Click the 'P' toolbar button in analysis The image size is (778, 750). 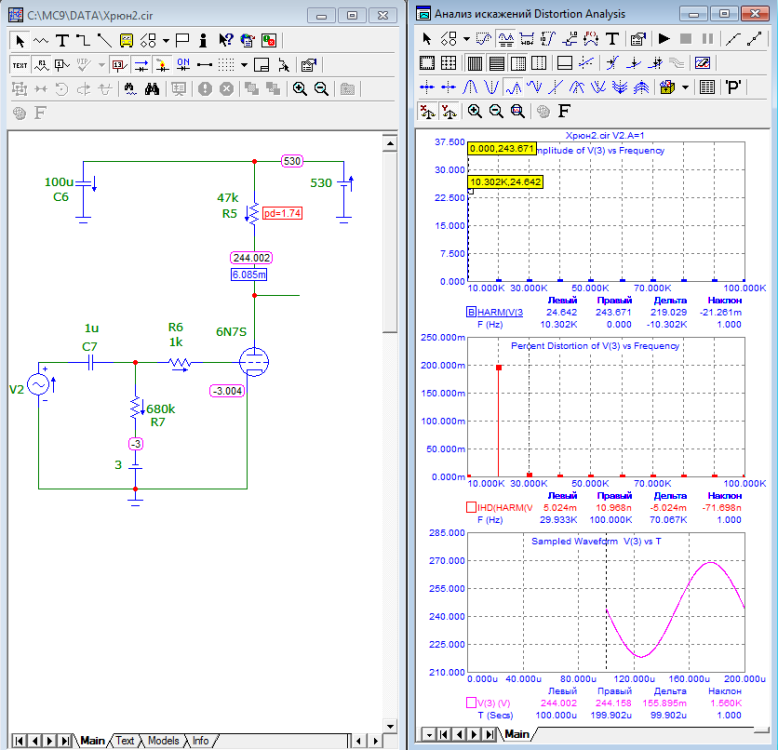[734, 87]
